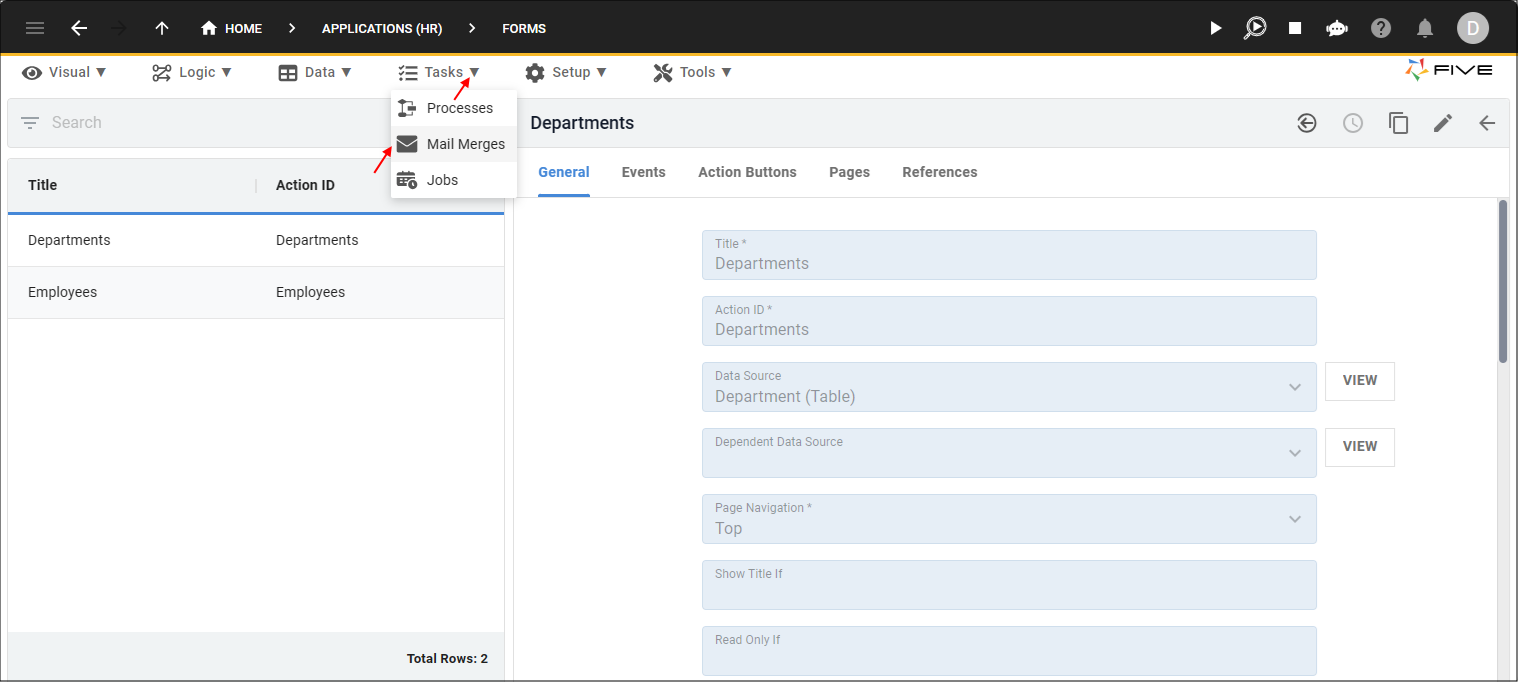The image size is (1518, 682).
Task: Open the Setup menu
Action: (566, 72)
